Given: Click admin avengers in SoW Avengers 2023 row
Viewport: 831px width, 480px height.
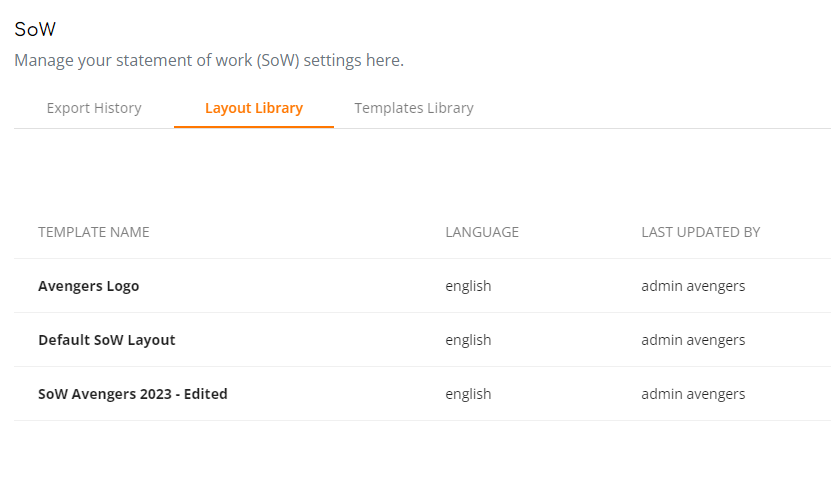Looking at the screenshot, I should tap(693, 394).
